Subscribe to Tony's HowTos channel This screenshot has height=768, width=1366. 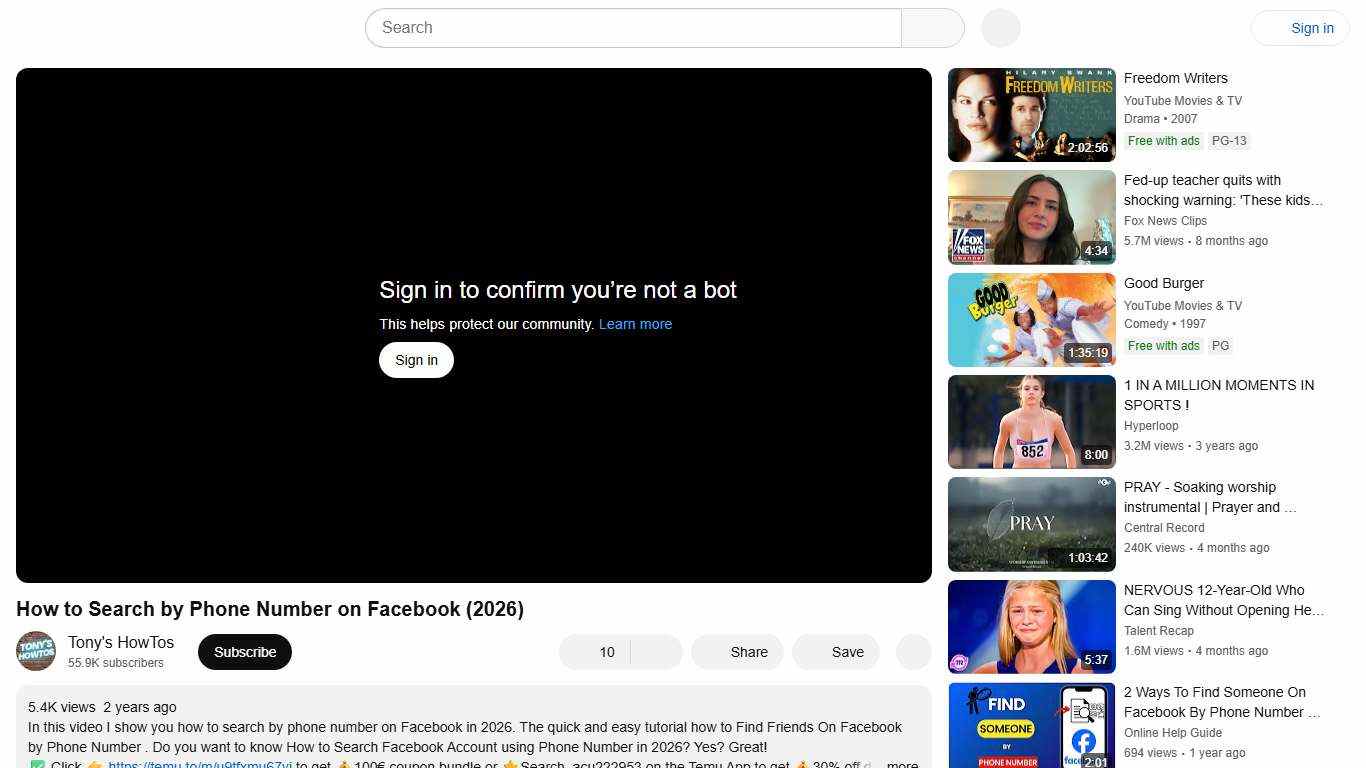(x=244, y=652)
